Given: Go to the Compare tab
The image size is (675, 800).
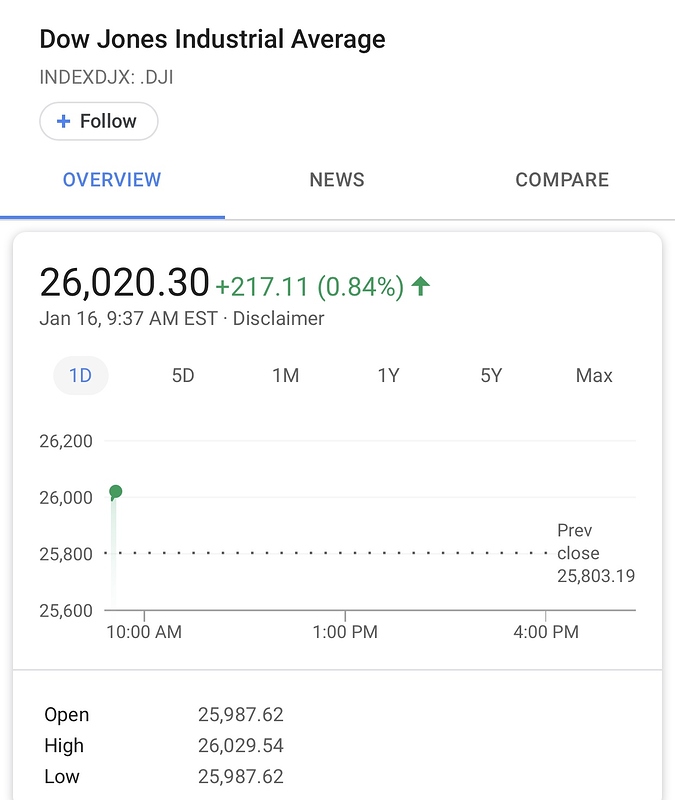Looking at the screenshot, I should (x=562, y=180).
